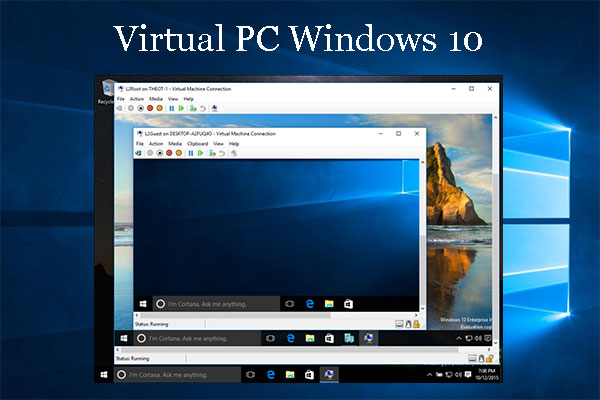The image size is (600, 400).
Task: Open Media menu in L2Guest window
Action: [175, 144]
